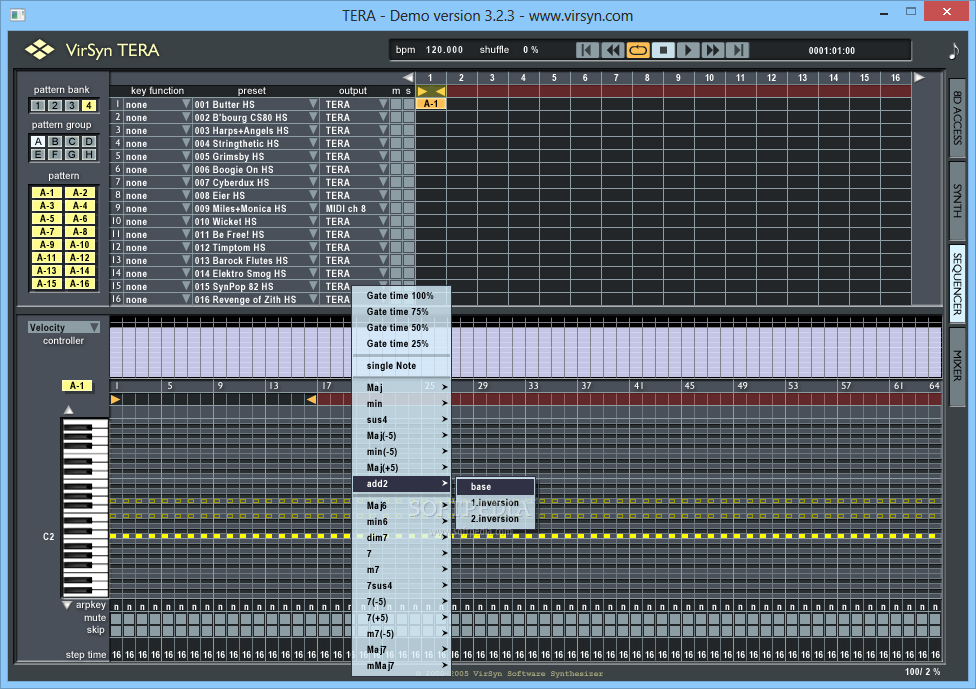This screenshot has height=689, width=976.
Task: Open key function dropdown for track 7
Action: point(185,182)
